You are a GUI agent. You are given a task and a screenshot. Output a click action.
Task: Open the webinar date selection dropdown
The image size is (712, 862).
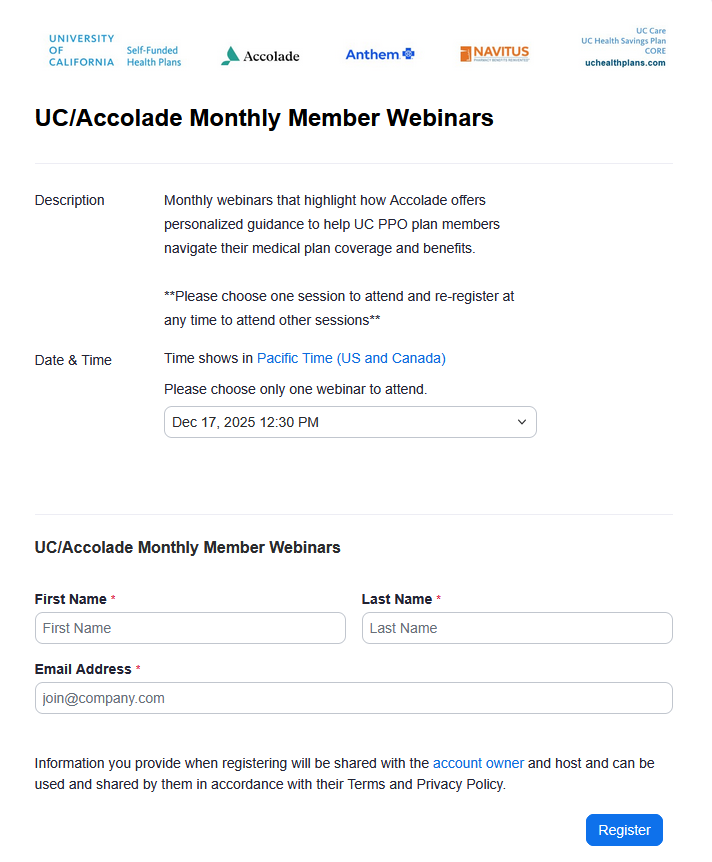pyautogui.click(x=350, y=422)
